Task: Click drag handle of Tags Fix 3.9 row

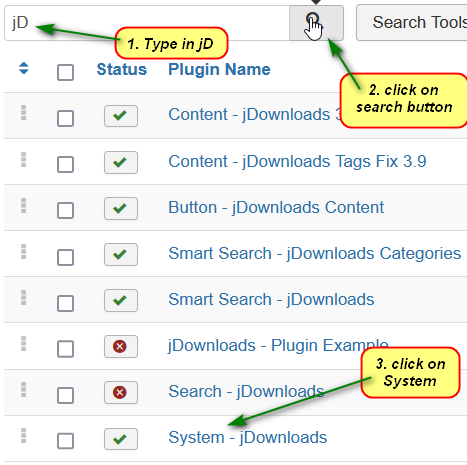Action: click(23, 160)
